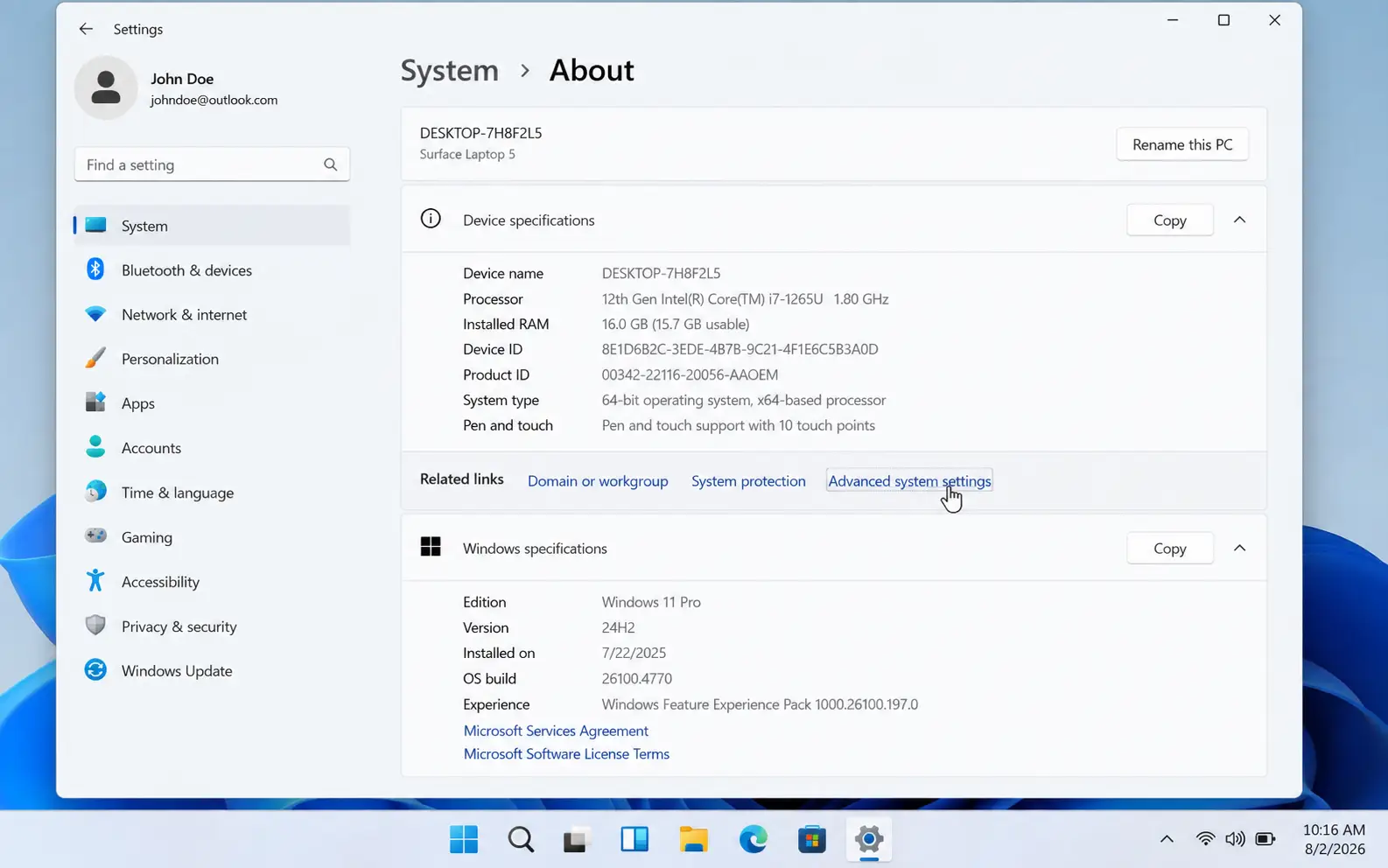
Task: Click the Installed RAM value 16.0 GB
Action: coord(676,324)
